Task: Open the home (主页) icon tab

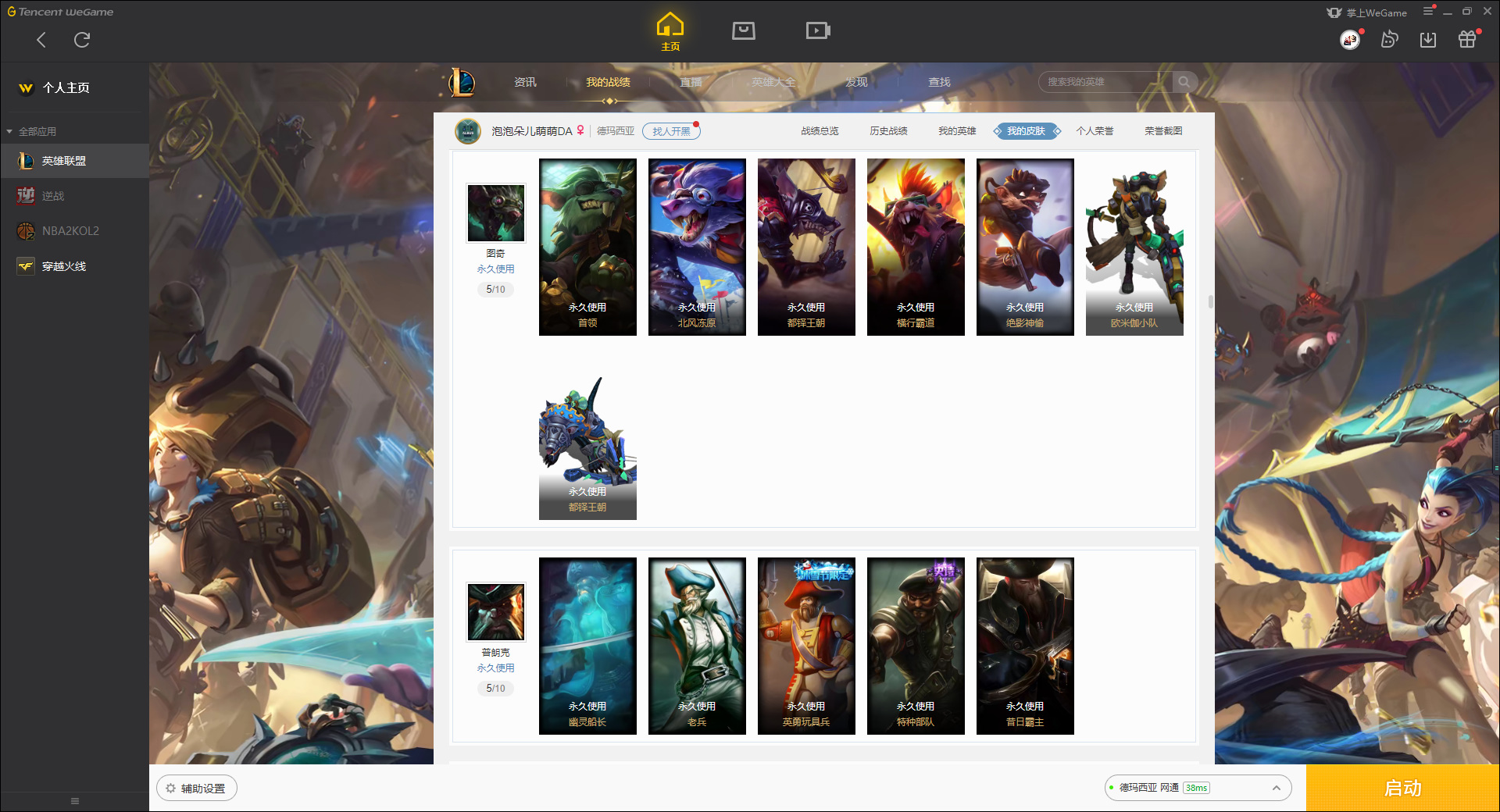Action: click(x=670, y=32)
